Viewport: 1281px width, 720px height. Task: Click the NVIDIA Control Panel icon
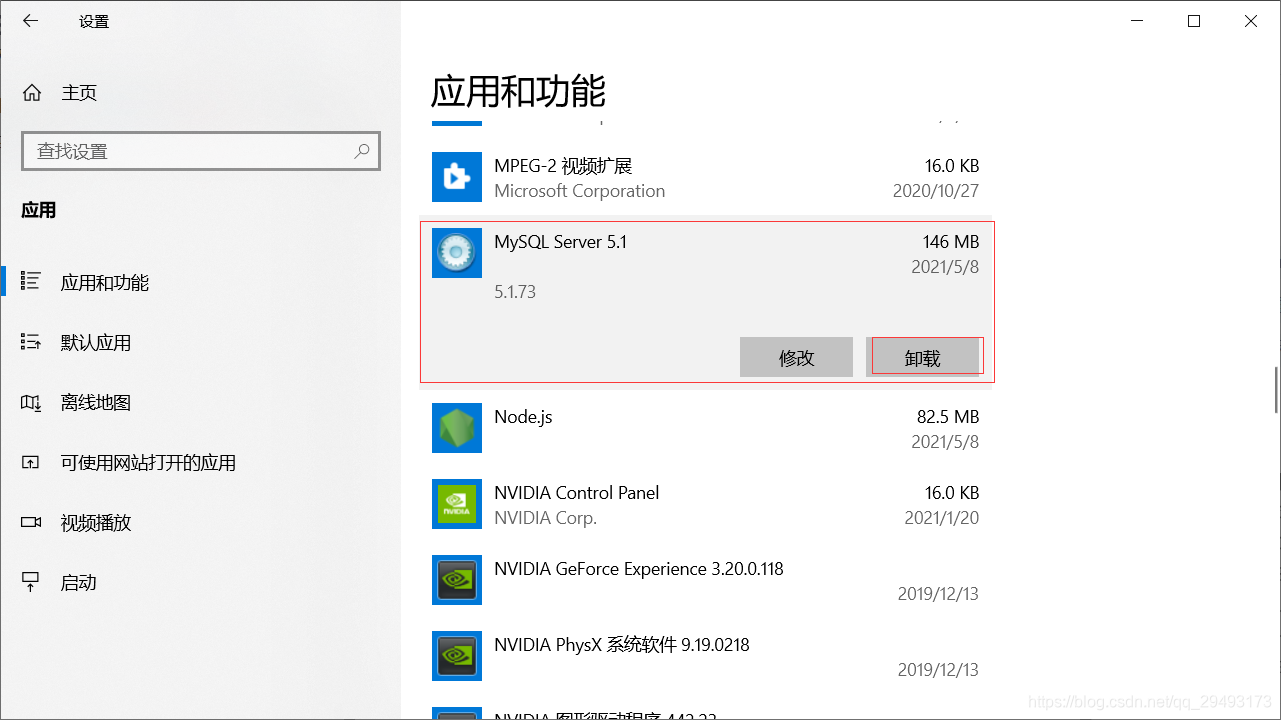click(x=457, y=504)
